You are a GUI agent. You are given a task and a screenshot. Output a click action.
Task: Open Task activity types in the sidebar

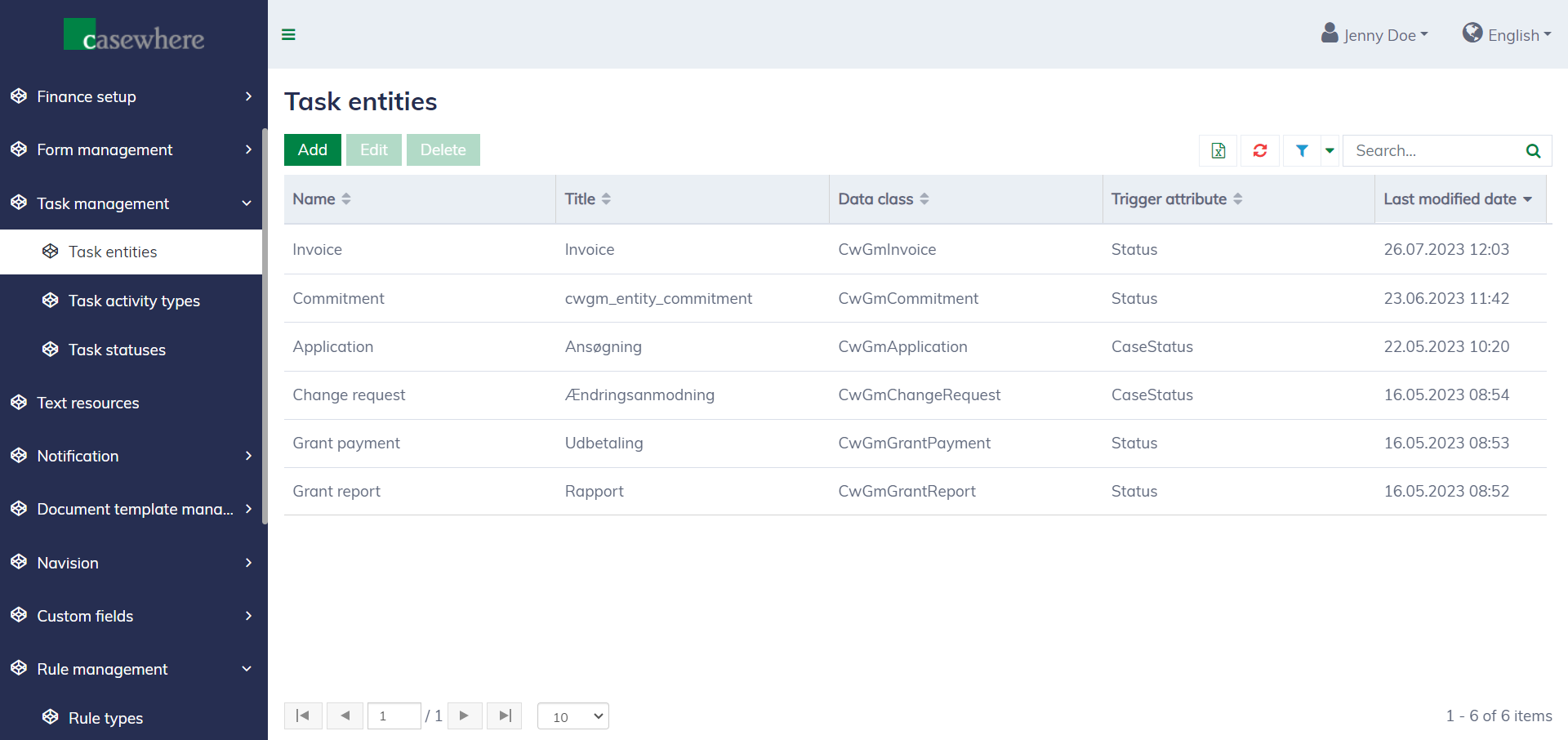click(134, 301)
